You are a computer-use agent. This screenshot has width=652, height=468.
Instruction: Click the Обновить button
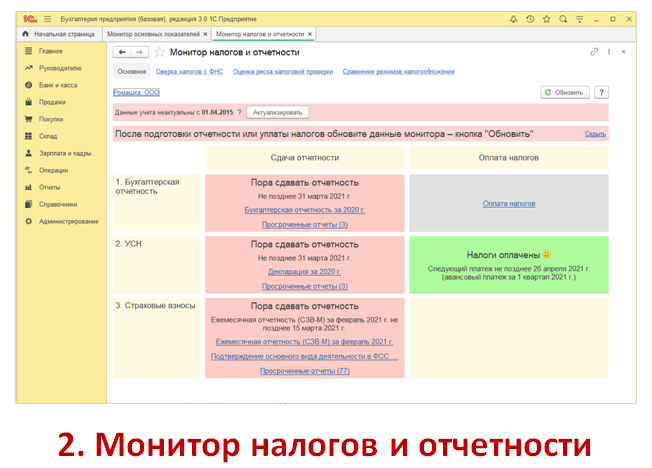565,92
